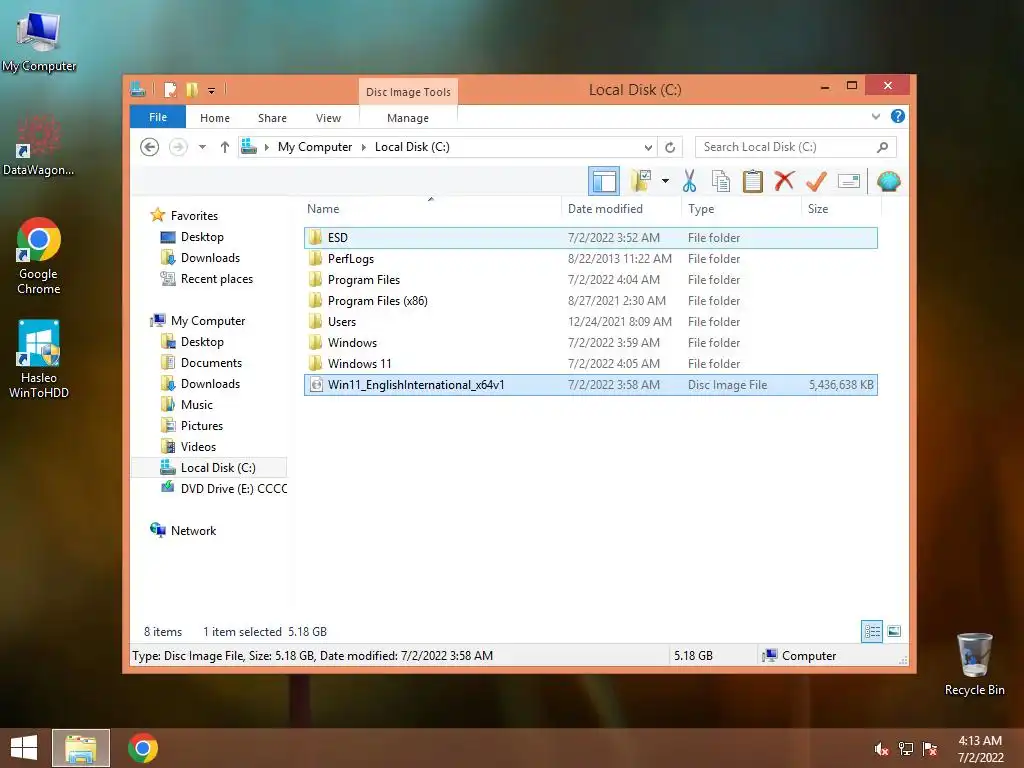Open the address bar history dropdown
Image resolution: width=1024 pixels, height=768 pixels.
[x=648, y=147]
